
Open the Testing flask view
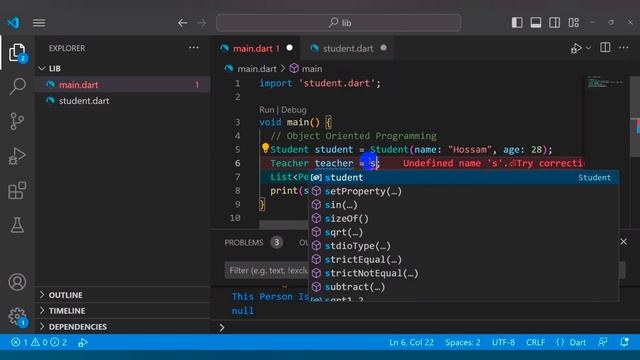17,225
